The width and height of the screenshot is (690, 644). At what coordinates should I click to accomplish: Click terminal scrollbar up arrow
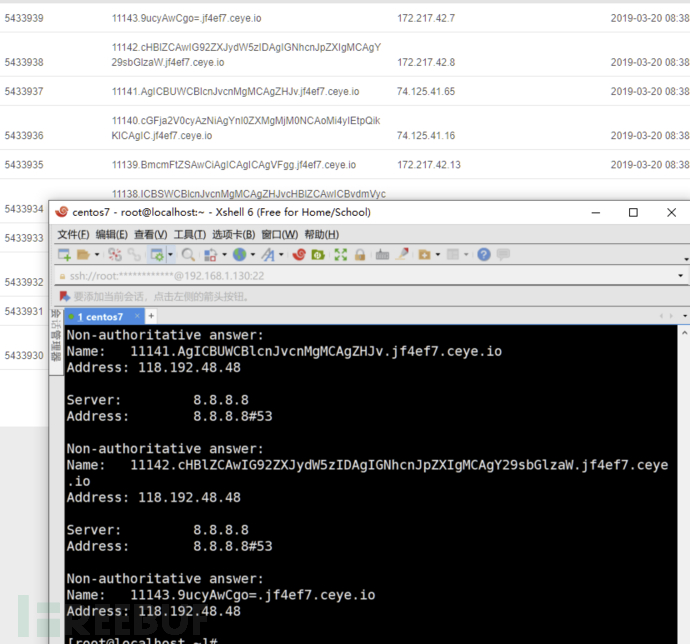pos(684,333)
